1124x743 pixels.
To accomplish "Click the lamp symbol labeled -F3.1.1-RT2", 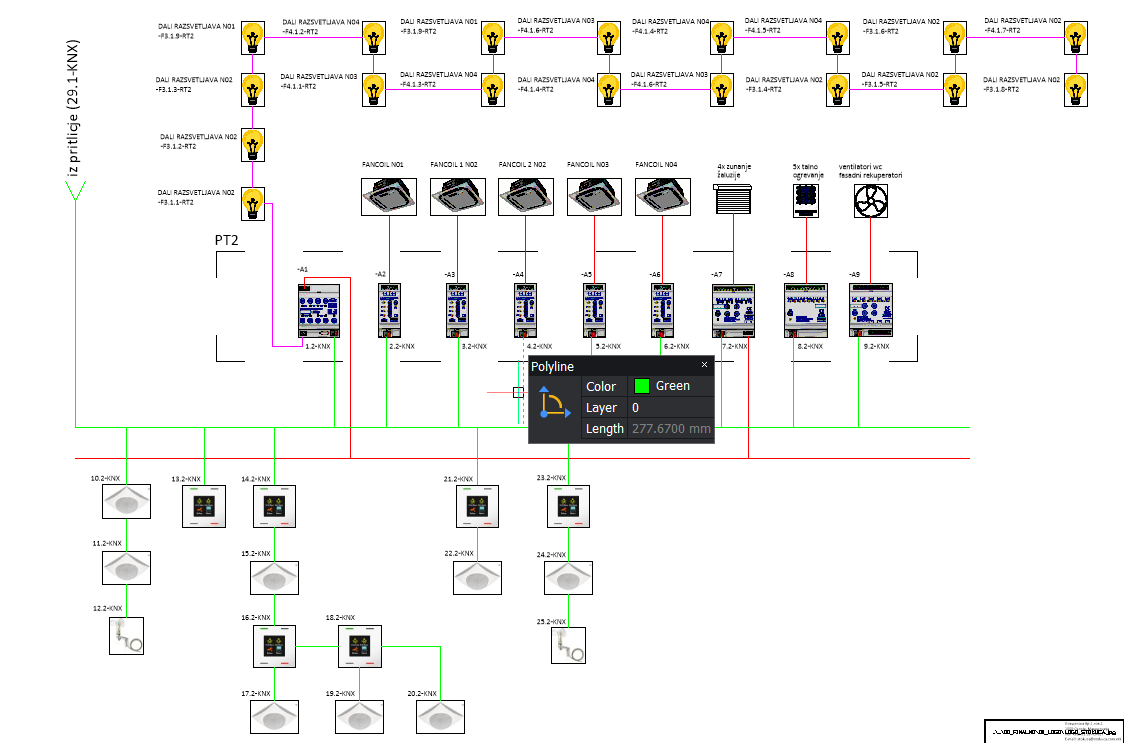I will point(254,204).
